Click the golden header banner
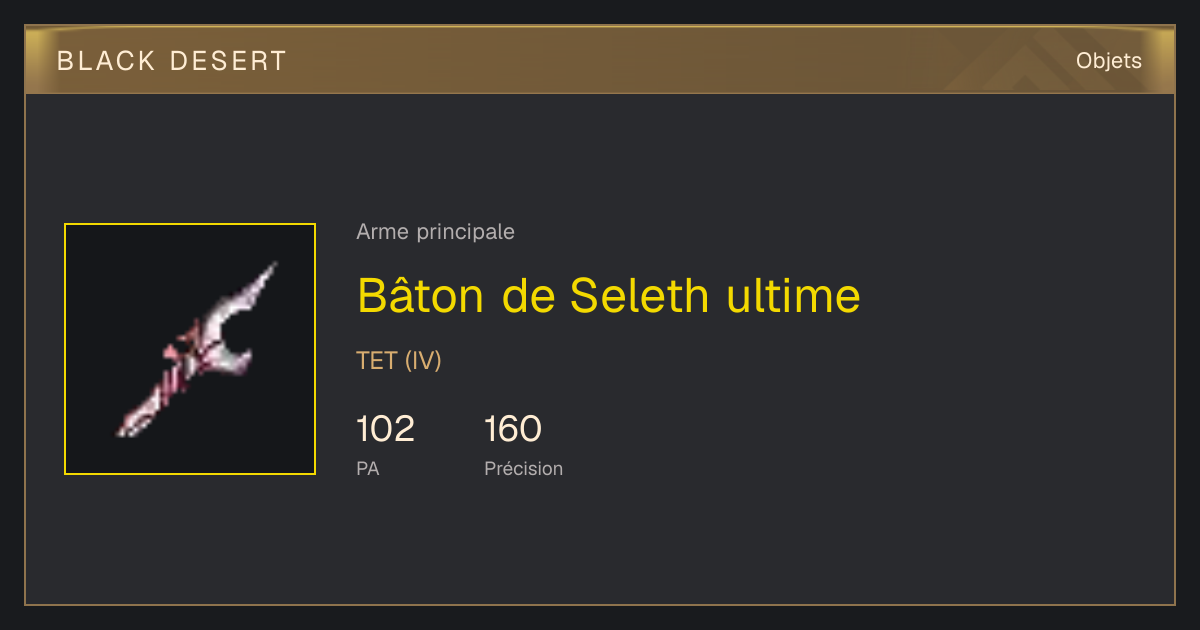Image resolution: width=1200 pixels, height=630 pixels. click(600, 60)
